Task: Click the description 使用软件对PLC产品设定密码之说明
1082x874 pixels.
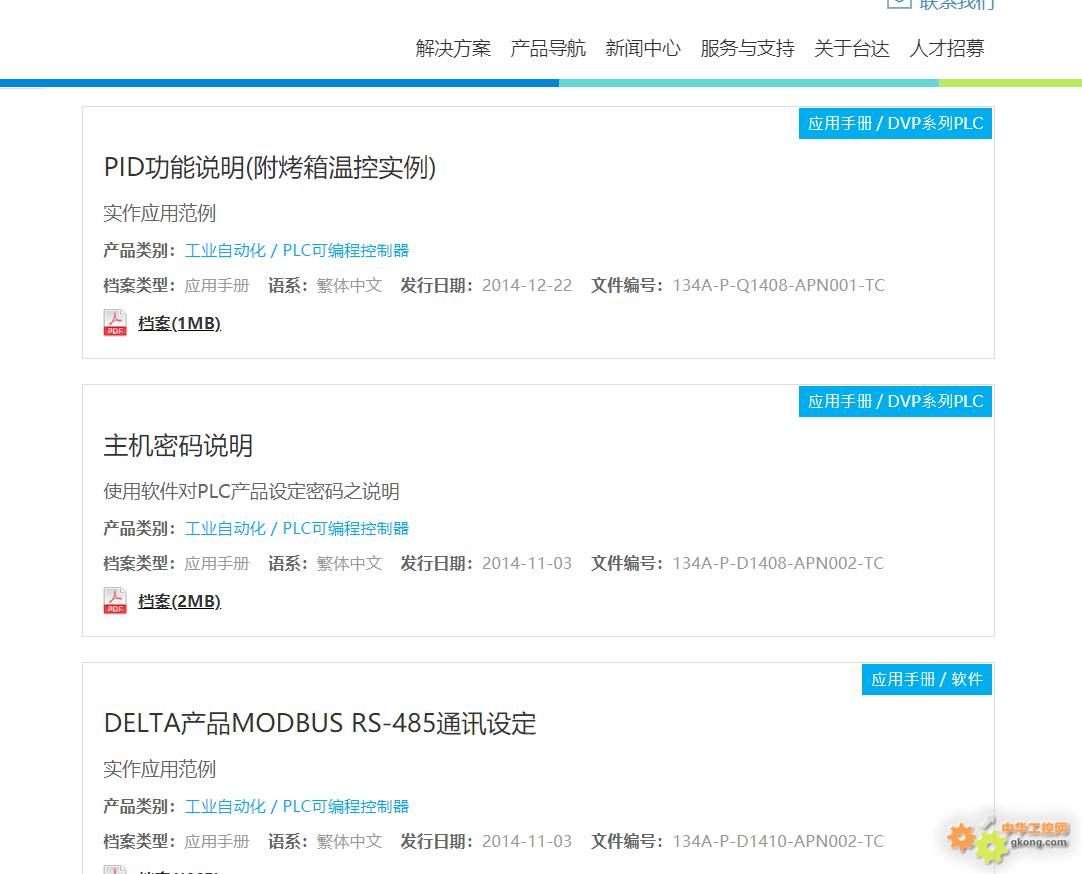Action: (251, 491)
